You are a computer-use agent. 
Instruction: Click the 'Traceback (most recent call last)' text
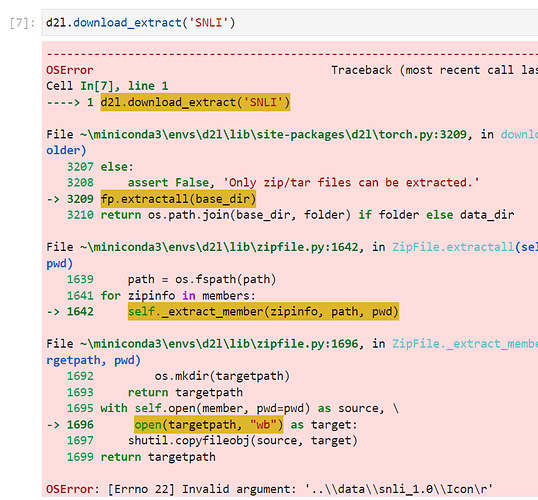(434, 70)
